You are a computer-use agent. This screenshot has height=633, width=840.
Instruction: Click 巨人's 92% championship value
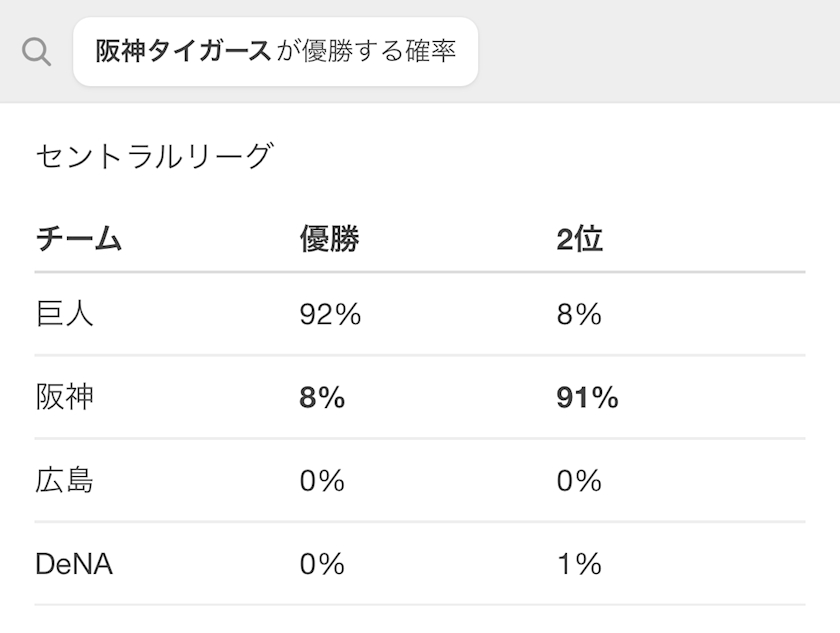coord(329,315)
